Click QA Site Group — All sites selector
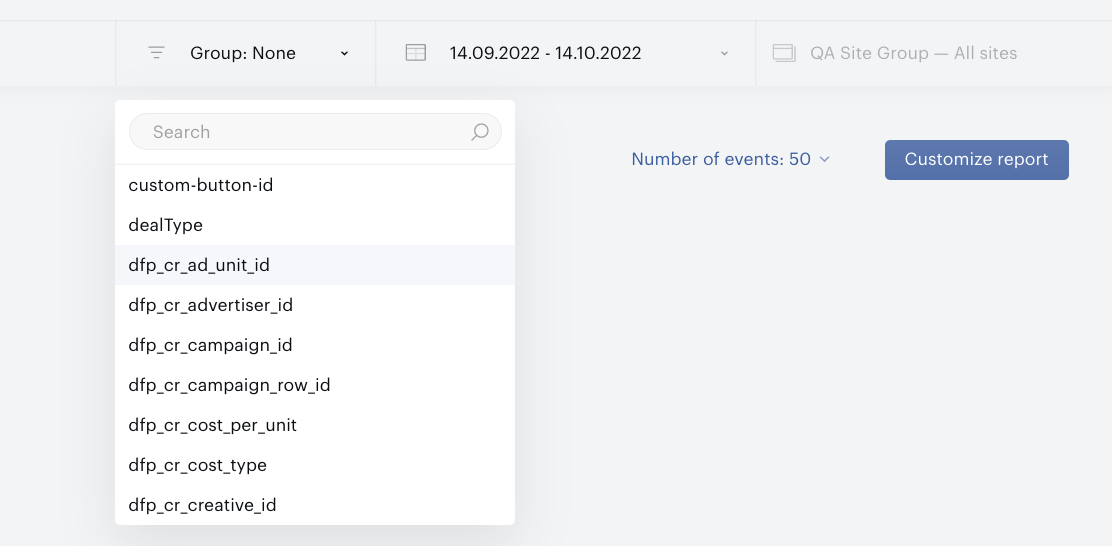Screen dimensions: 1112x546 913,53
